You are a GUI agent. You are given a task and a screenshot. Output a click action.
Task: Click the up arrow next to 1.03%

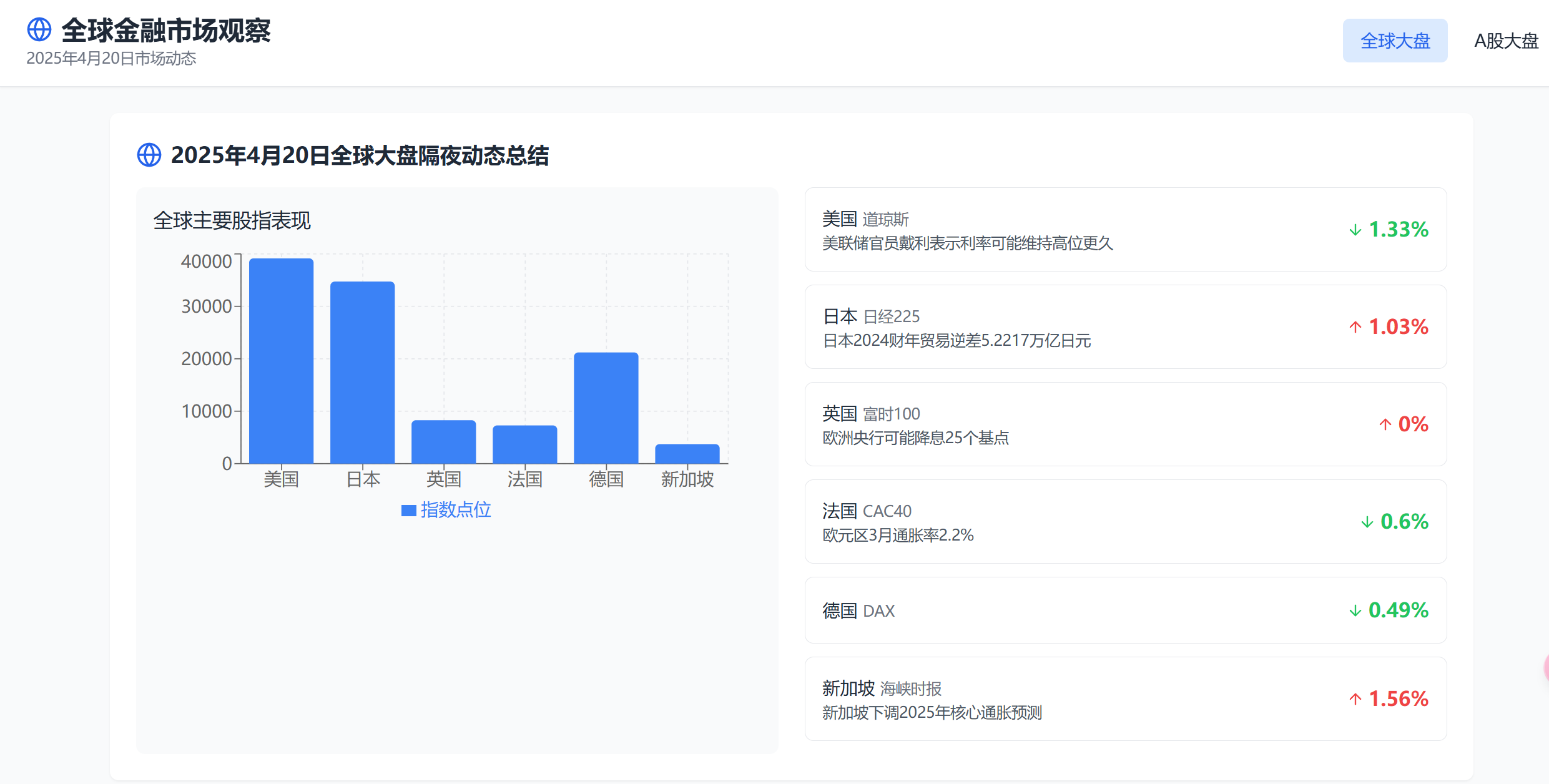(x=1355, y=327)
